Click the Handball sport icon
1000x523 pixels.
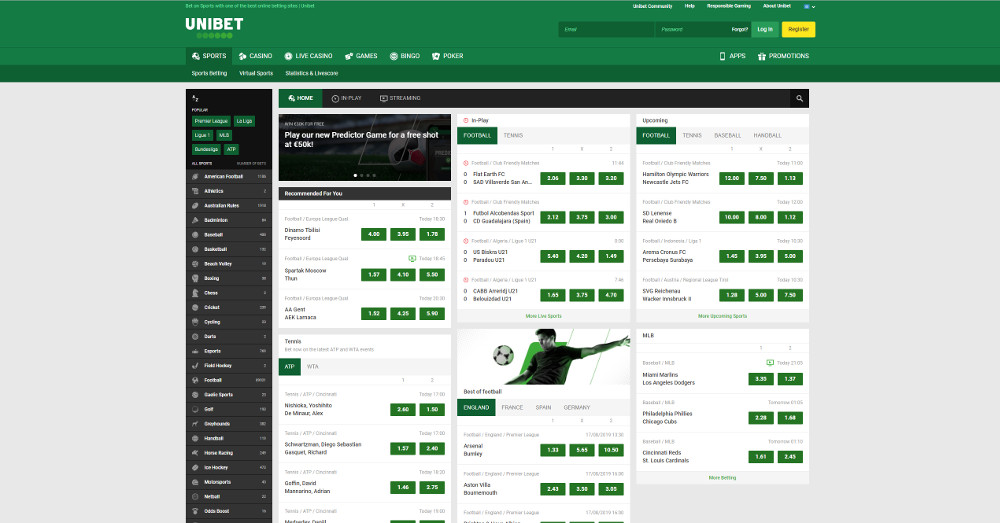click(x=196, y=438)
